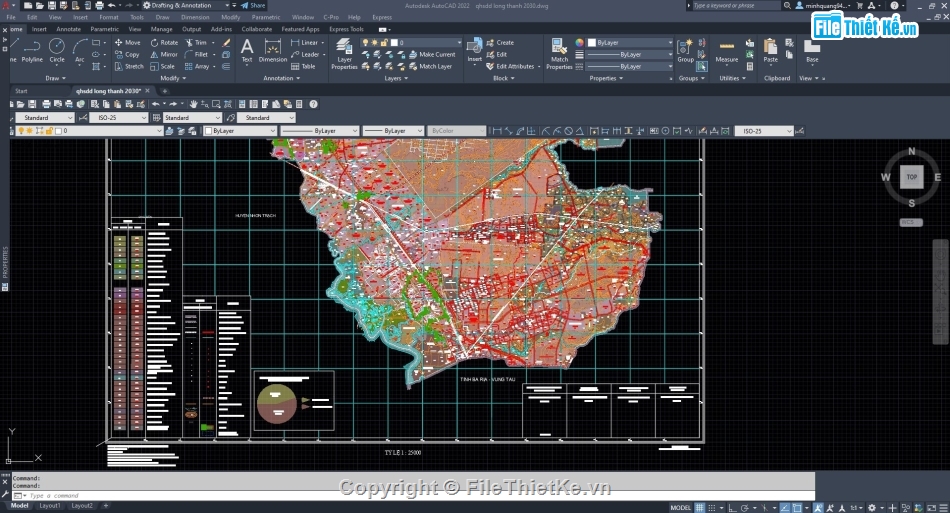Open the Format menu
The height and width of the screenshot is (513, 950).
point(108,17)
